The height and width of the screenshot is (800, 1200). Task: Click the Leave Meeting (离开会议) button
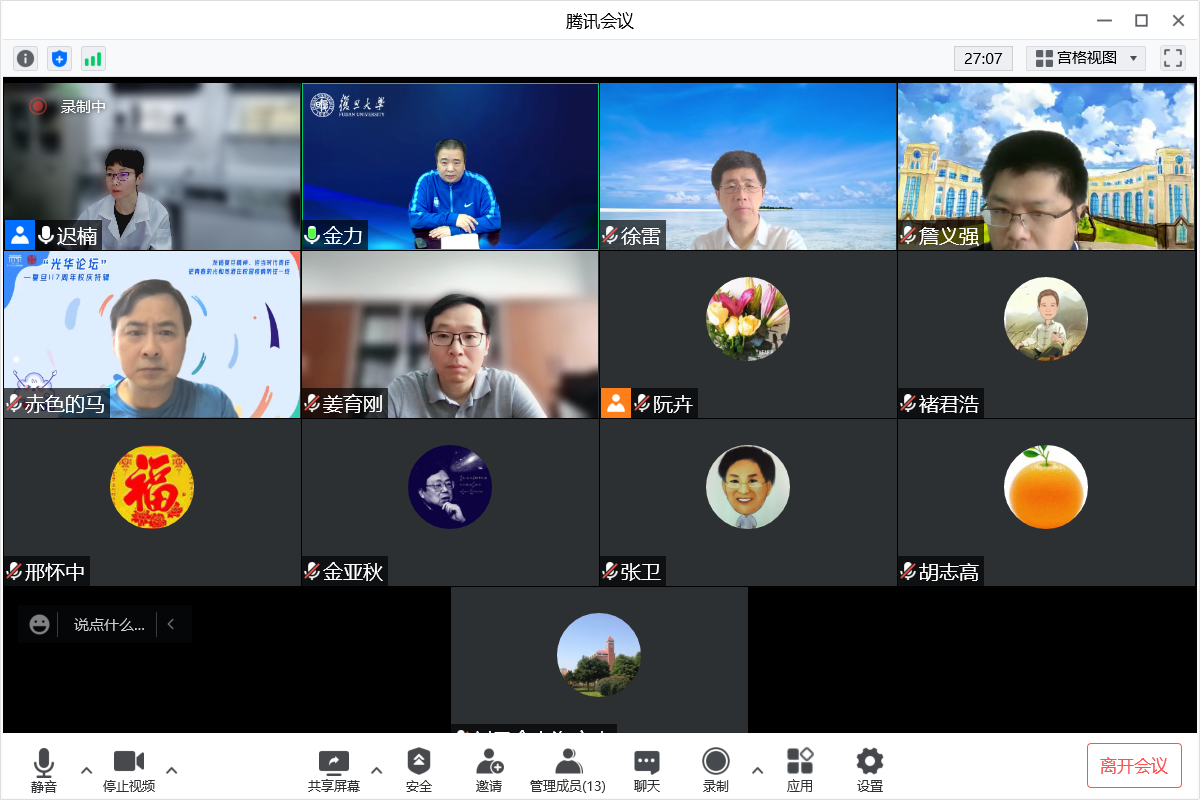pos(1134,766)
